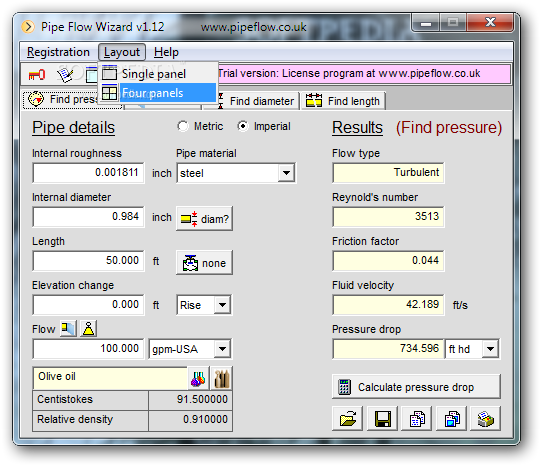Viewport: 541px width, 466px height.
Task: Click the brown bottles fluid icon
Action: coord(222,379)
